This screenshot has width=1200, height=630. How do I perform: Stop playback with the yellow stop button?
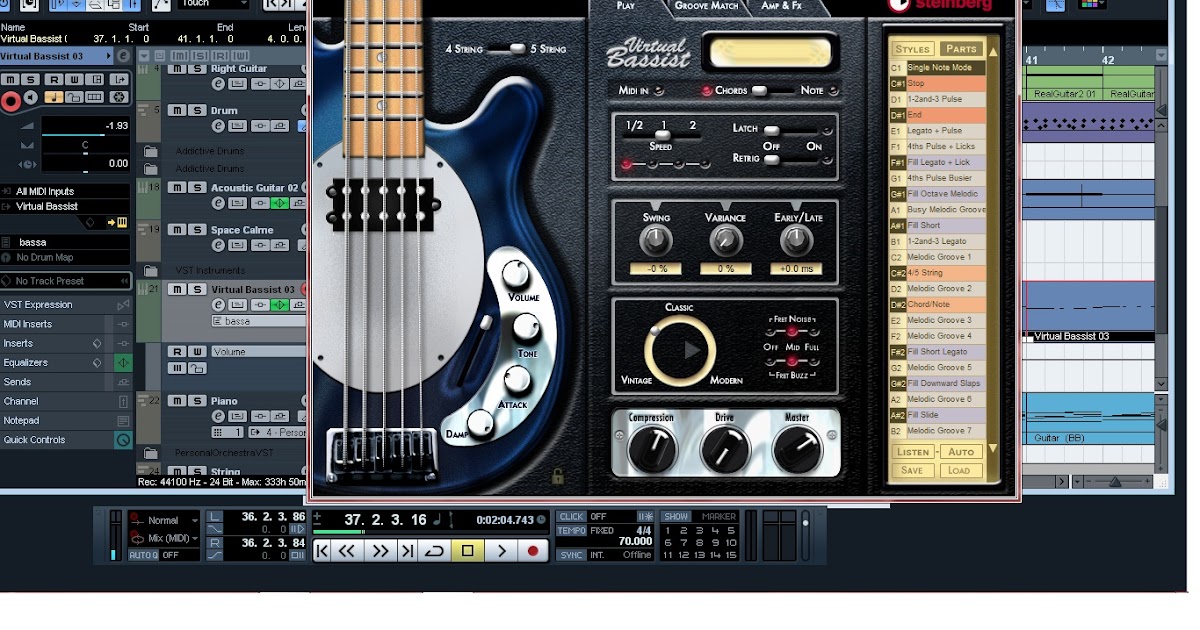[x=467, y=550]
